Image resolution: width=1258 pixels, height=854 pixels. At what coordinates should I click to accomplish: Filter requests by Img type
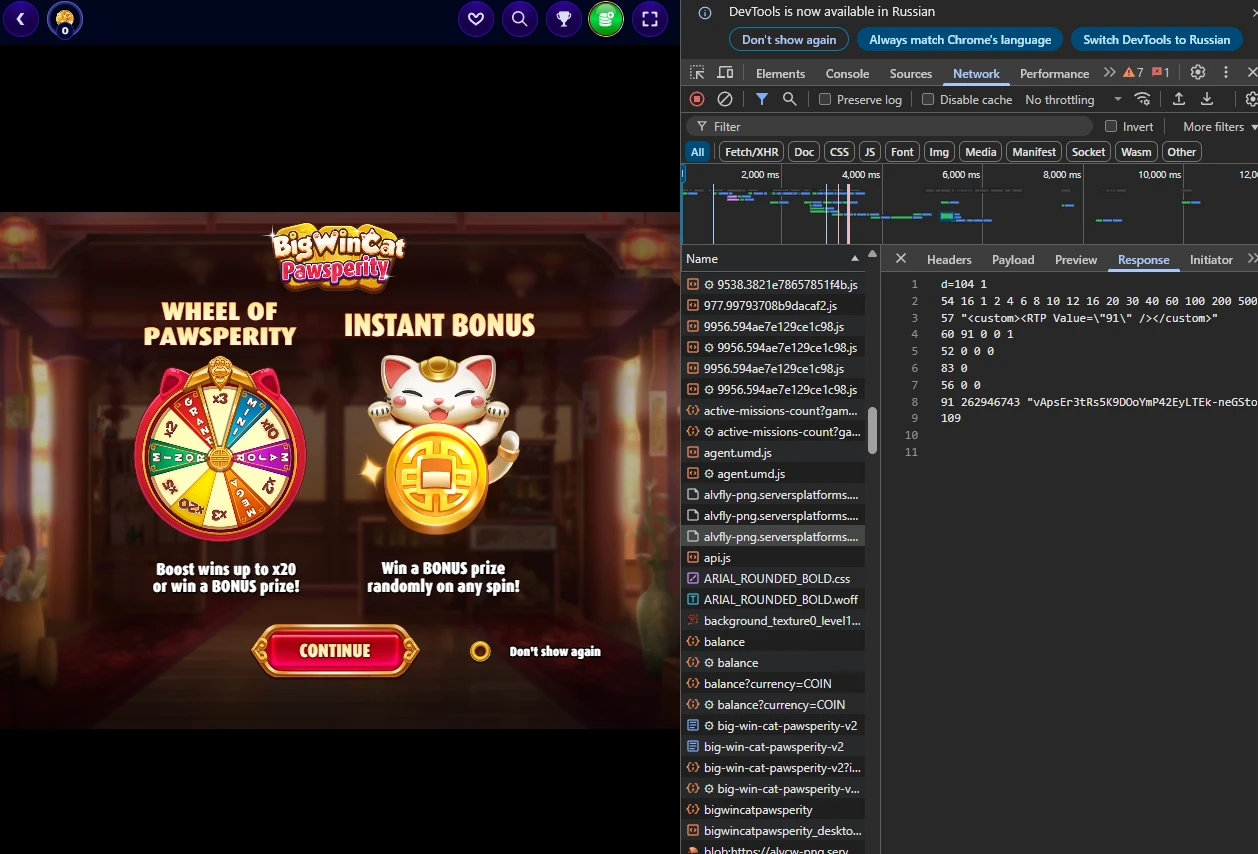[x=939, y=152]
